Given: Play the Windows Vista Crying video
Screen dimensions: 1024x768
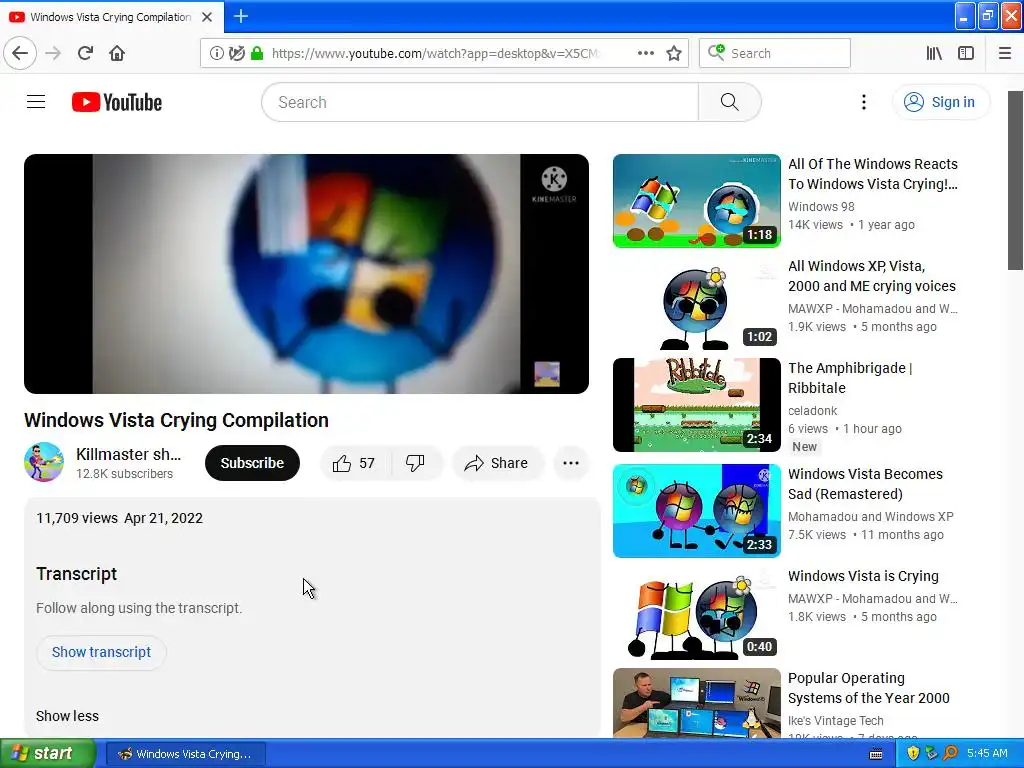Looking at the screenshot, I should click(306, 274).
